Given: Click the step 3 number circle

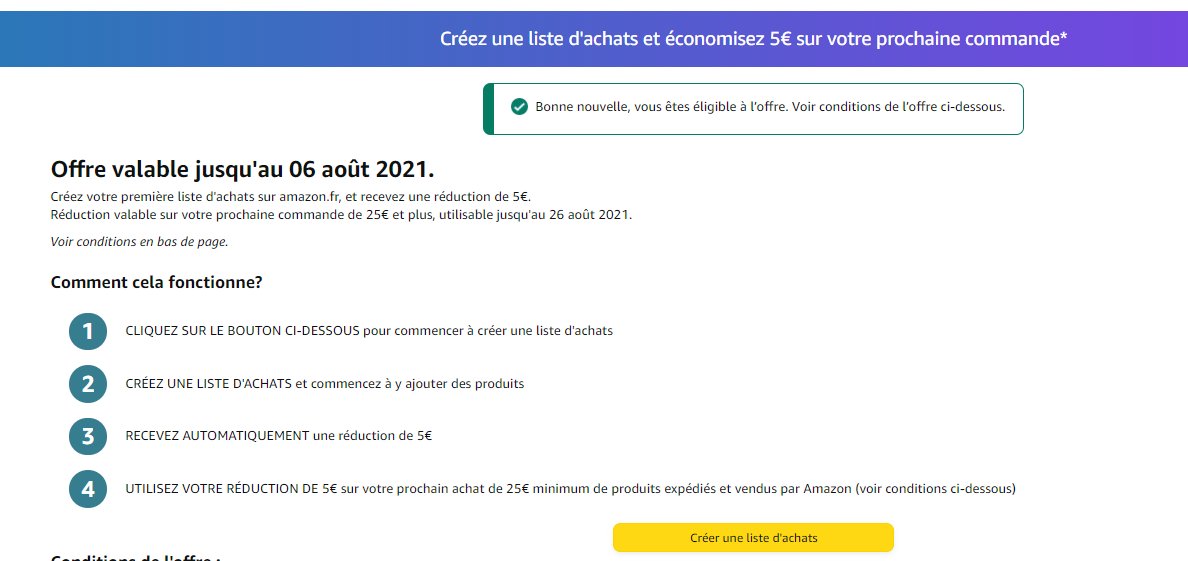Looking at the screenshot, I should click(88, 436).
